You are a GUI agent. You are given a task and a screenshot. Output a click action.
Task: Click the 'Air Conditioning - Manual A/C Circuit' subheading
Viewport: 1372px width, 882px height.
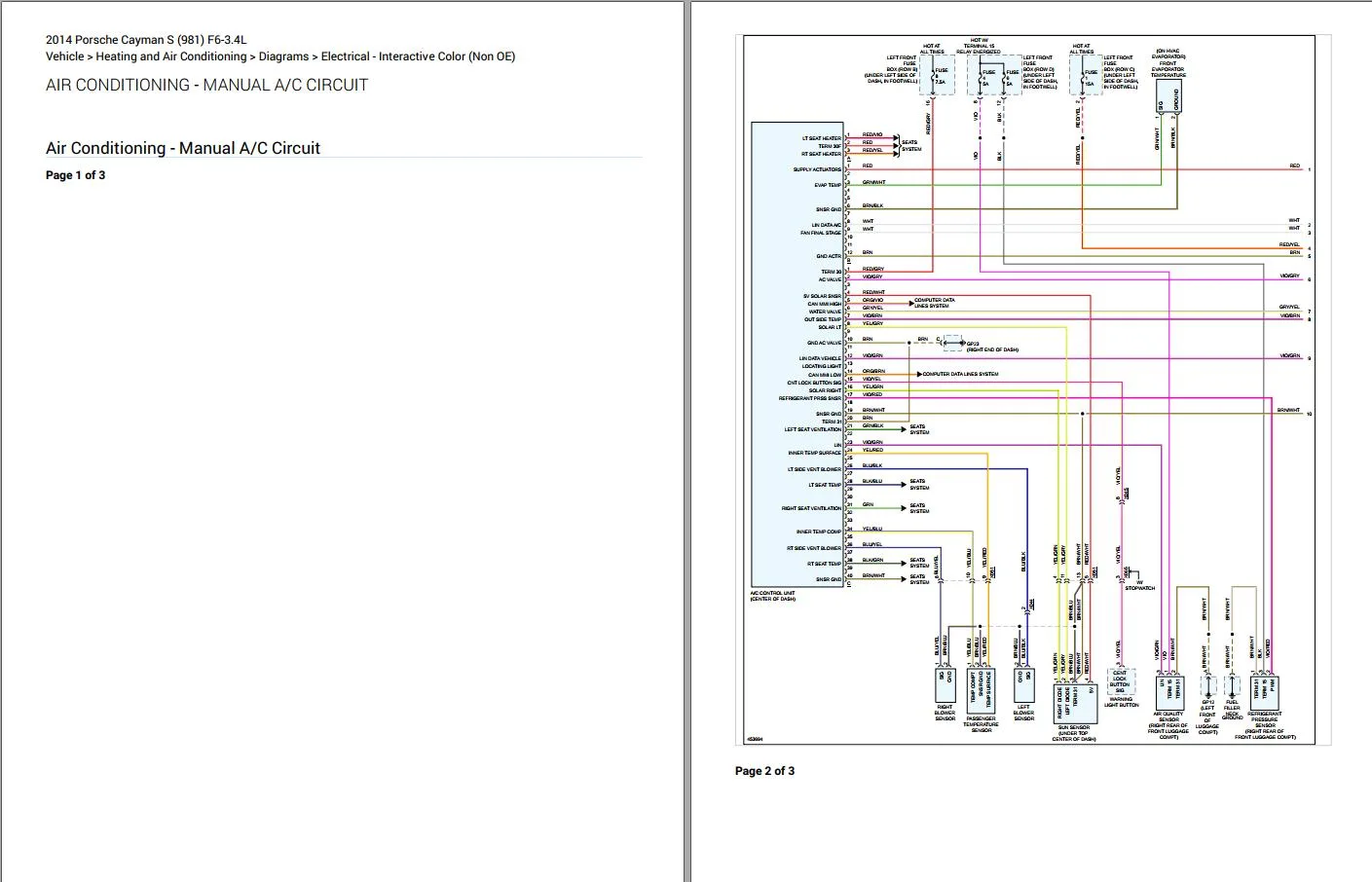click(x=183, y=148)
